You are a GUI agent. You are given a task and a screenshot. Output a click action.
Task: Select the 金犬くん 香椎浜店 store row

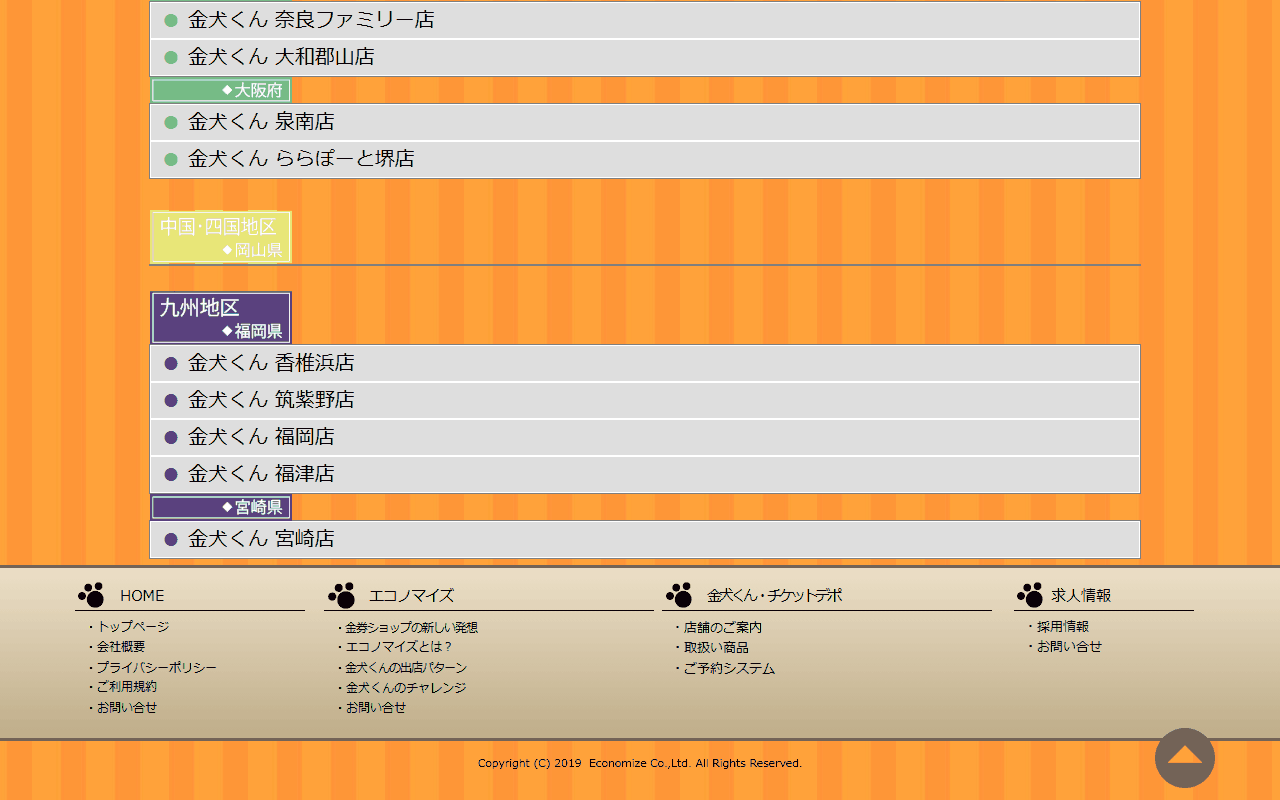[x=645, y=363]
